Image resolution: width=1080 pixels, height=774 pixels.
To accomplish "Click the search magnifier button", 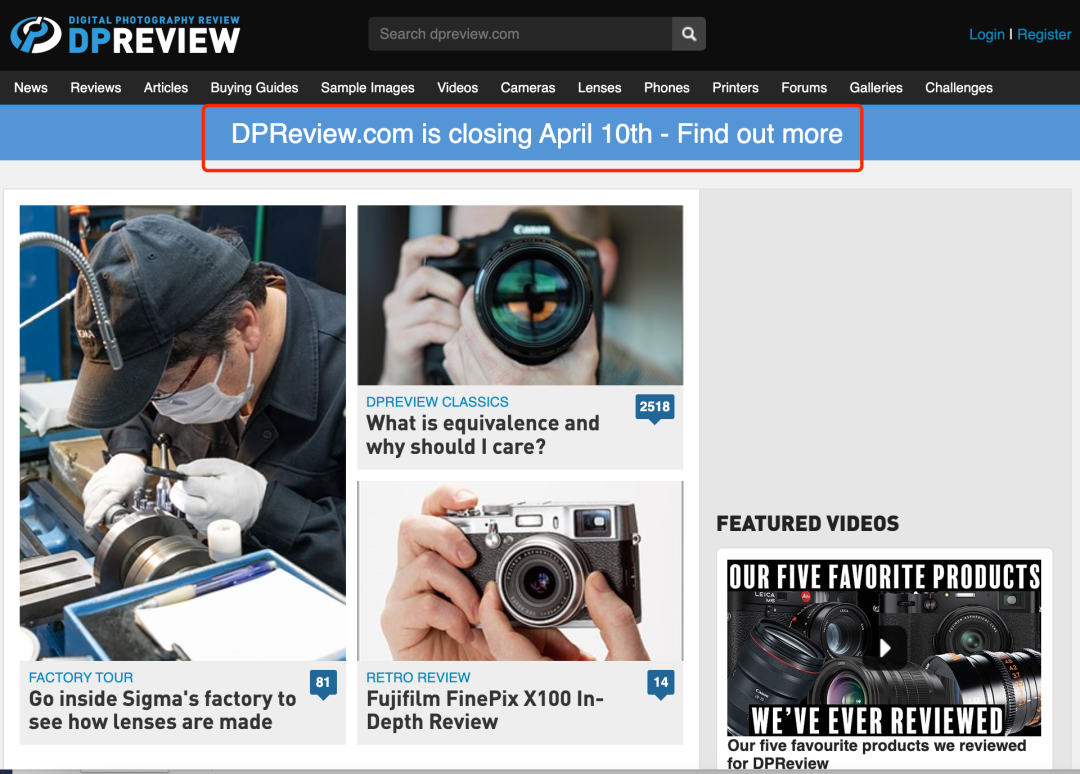I will pyautogui.click(x=688, y=34).
